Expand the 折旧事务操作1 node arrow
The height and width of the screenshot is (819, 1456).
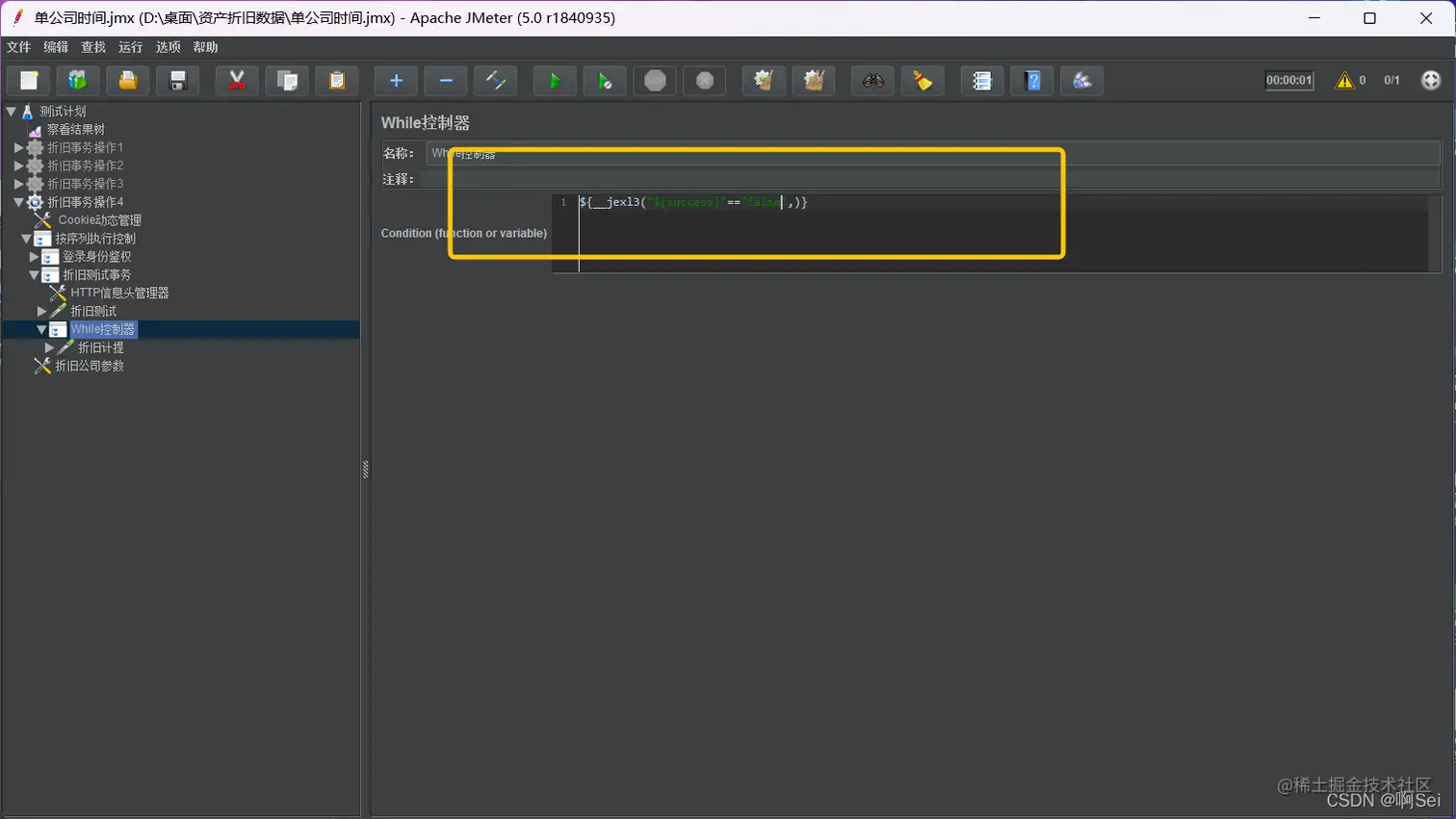coord(18,148)
